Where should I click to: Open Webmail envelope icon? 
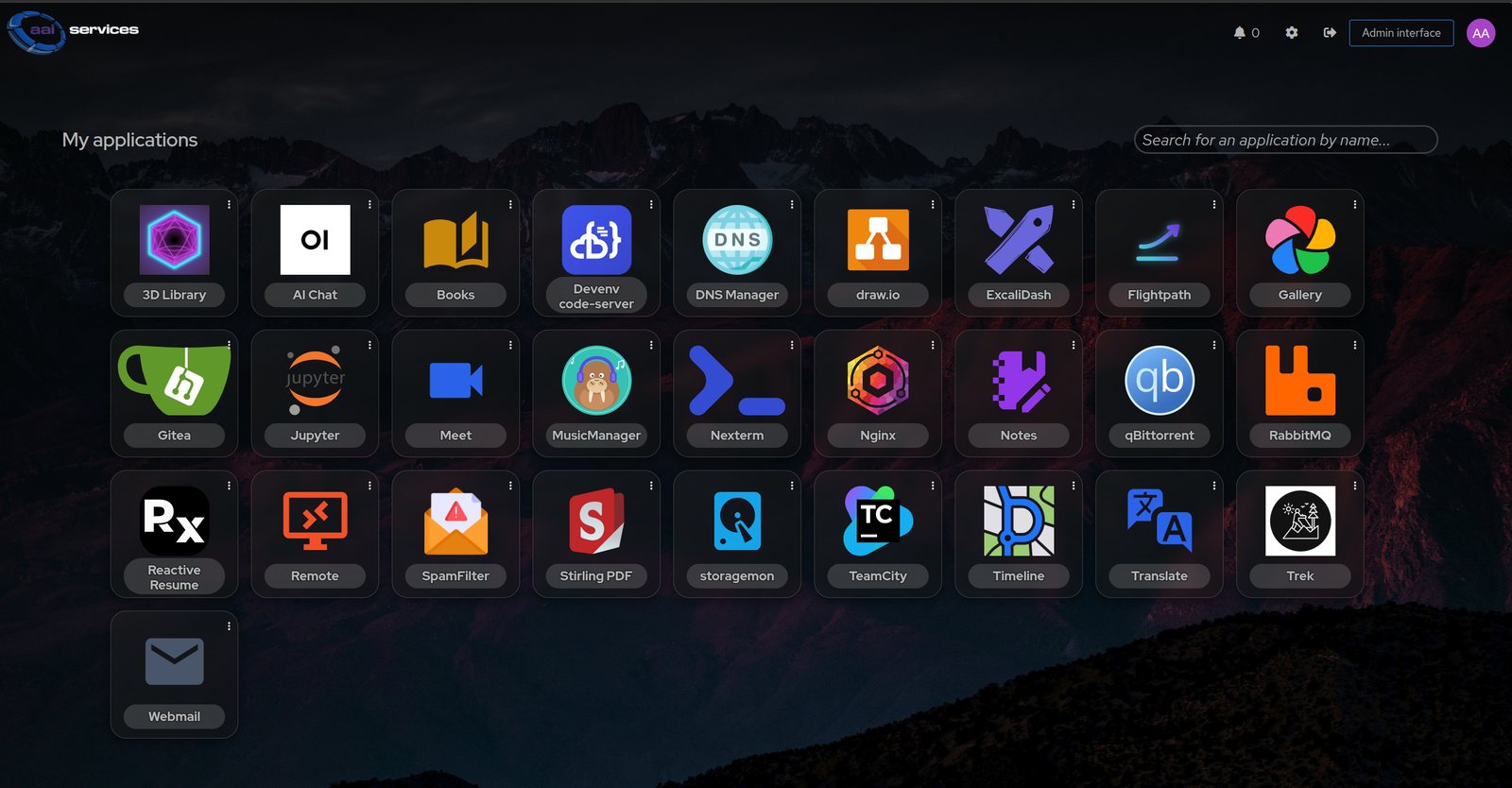coord(174,661)
